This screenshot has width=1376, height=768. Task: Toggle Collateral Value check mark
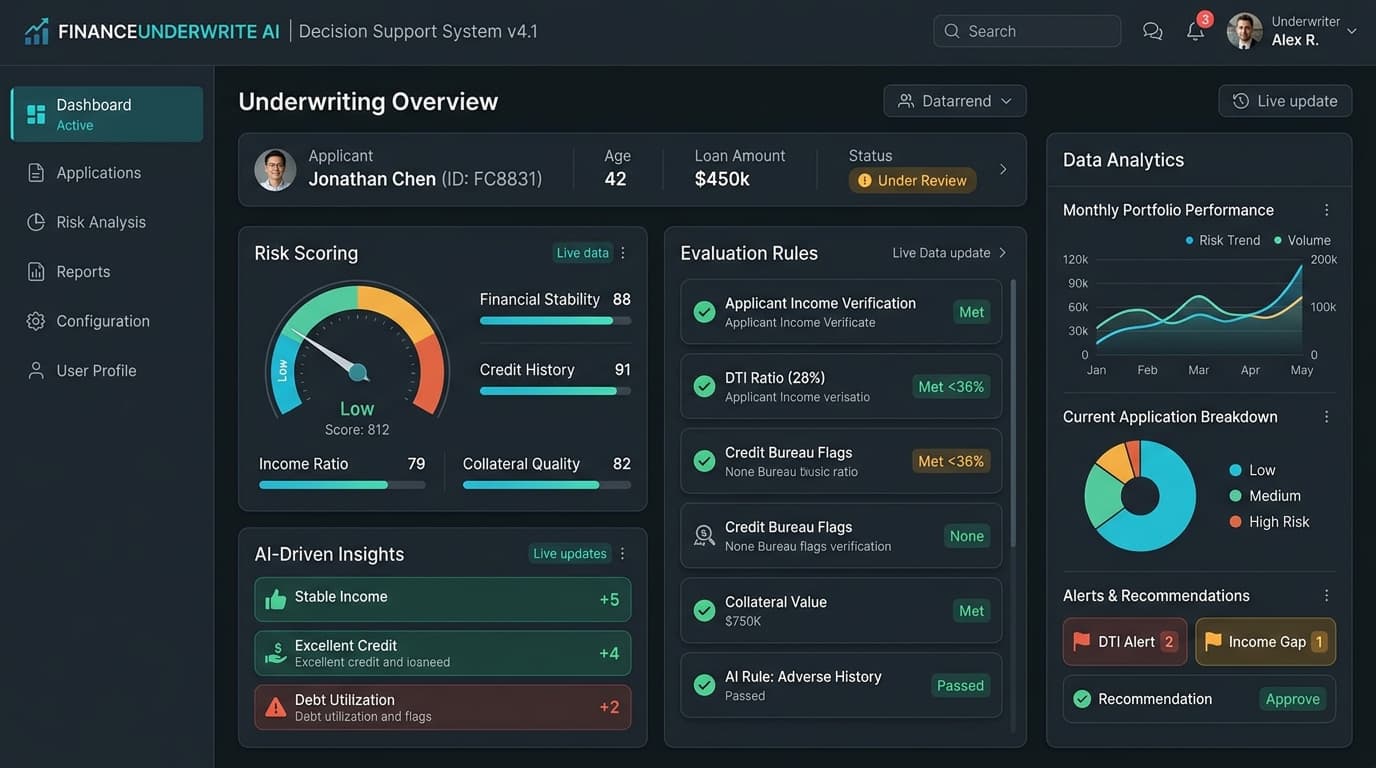pyautogui.click(x=704, y=610)
